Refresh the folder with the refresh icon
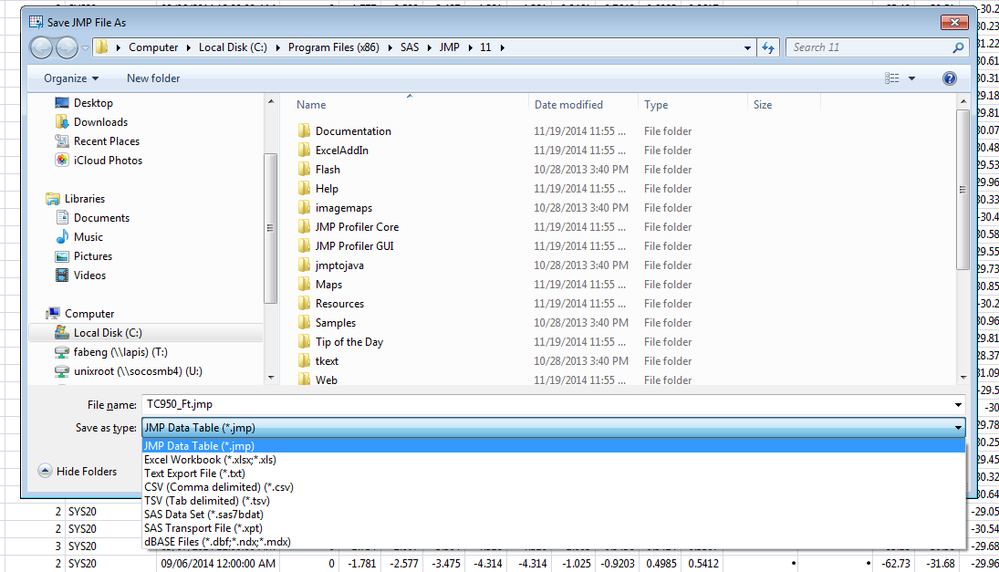Screen dimensions: 999x572 pos(768,48)
